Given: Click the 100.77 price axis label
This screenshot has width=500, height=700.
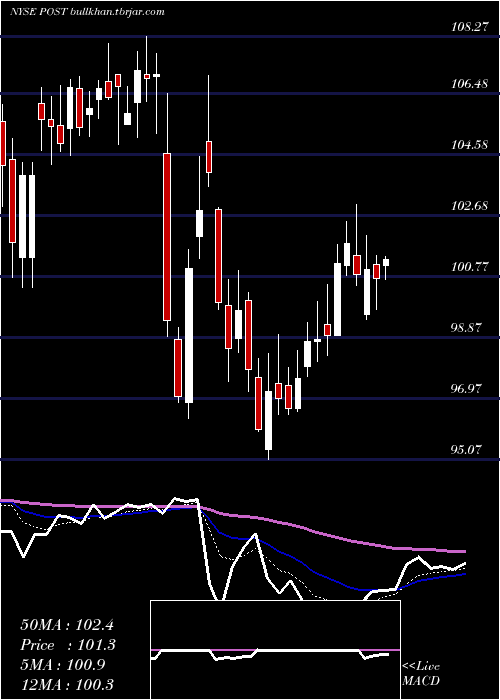Looking at the screenshot, I should click(469, 267).
